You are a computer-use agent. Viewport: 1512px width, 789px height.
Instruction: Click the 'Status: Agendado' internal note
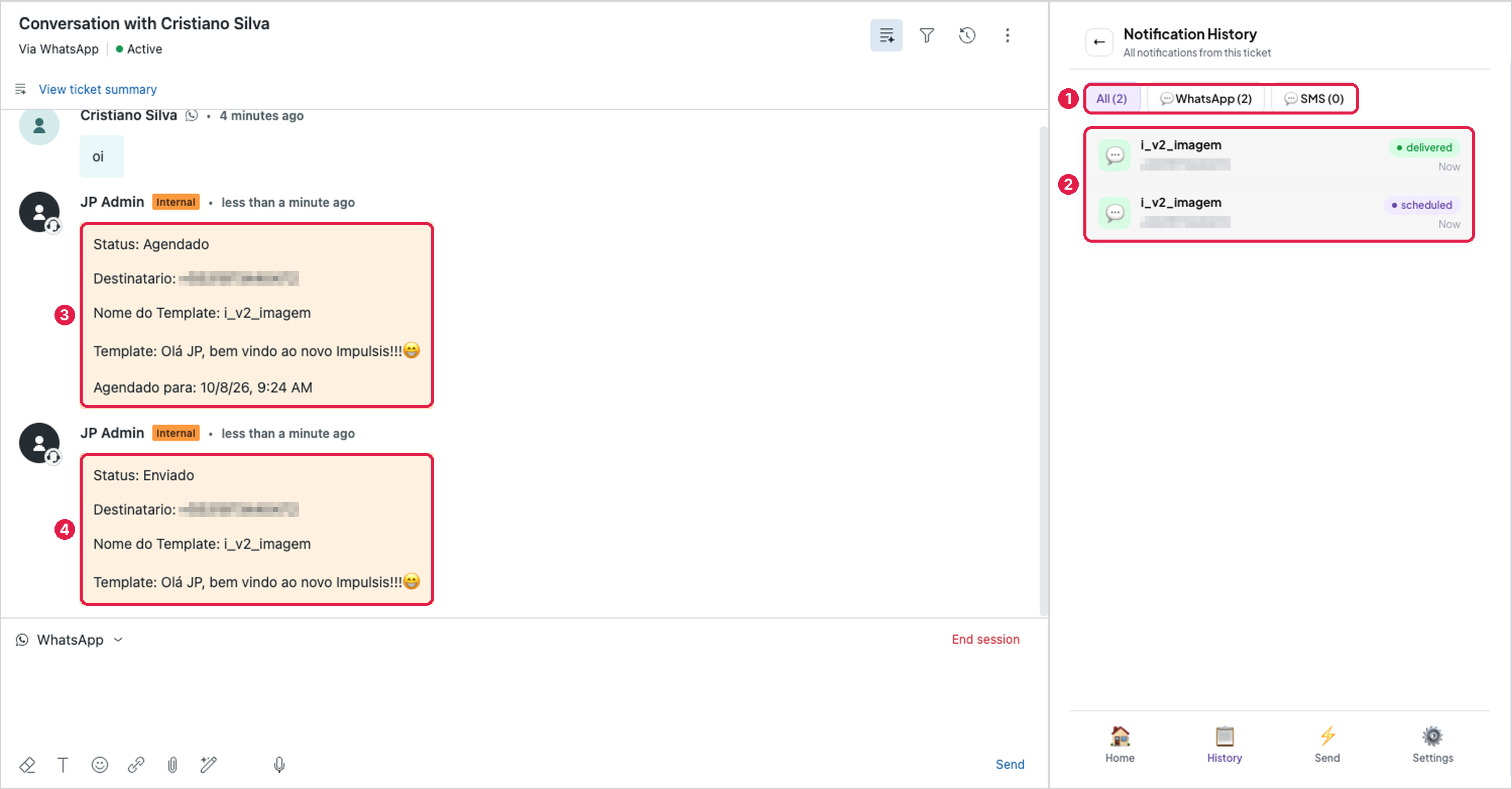tap(257, 315)
